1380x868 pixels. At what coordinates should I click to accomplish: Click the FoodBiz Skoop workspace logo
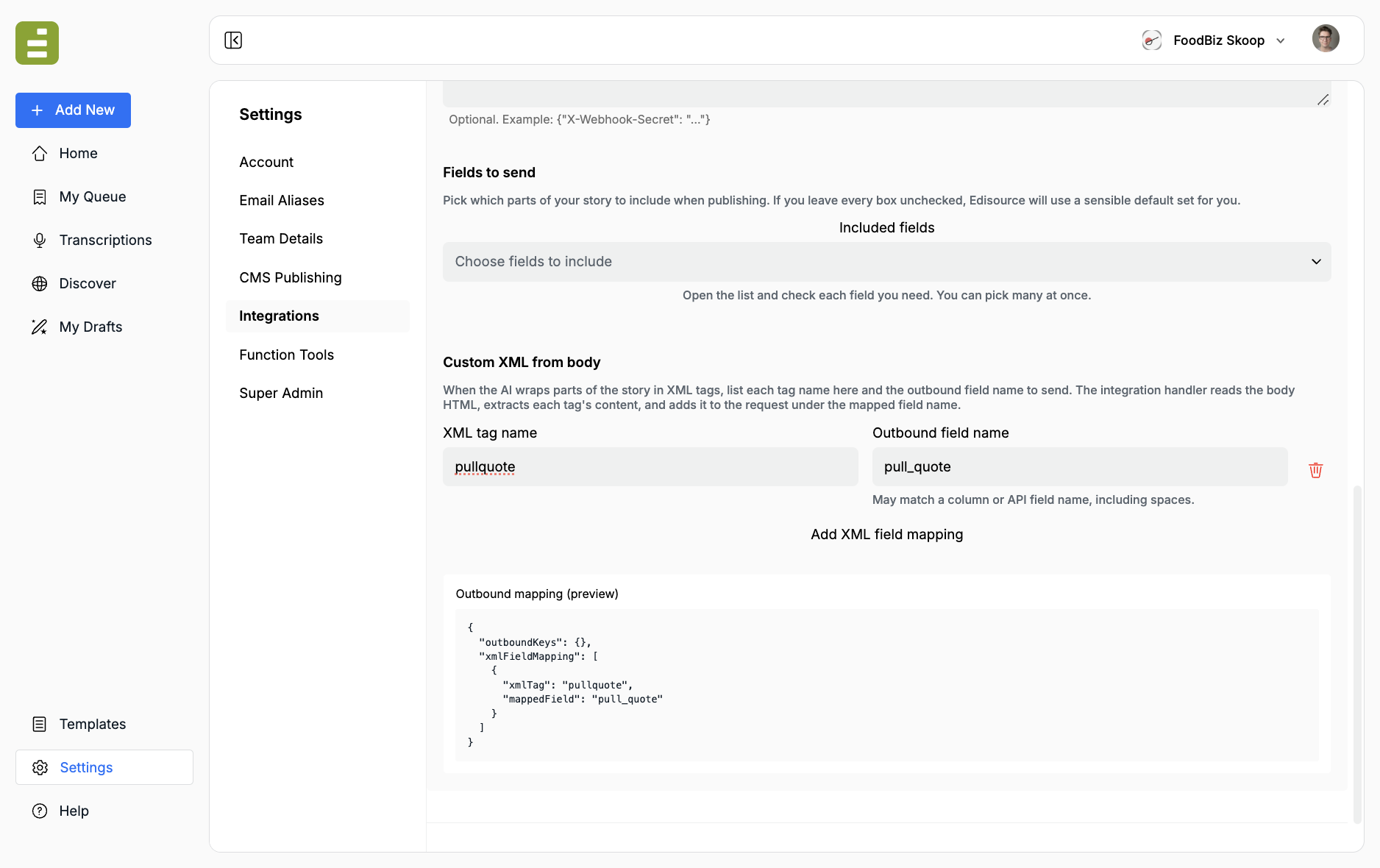click(x=1151, y=40)
